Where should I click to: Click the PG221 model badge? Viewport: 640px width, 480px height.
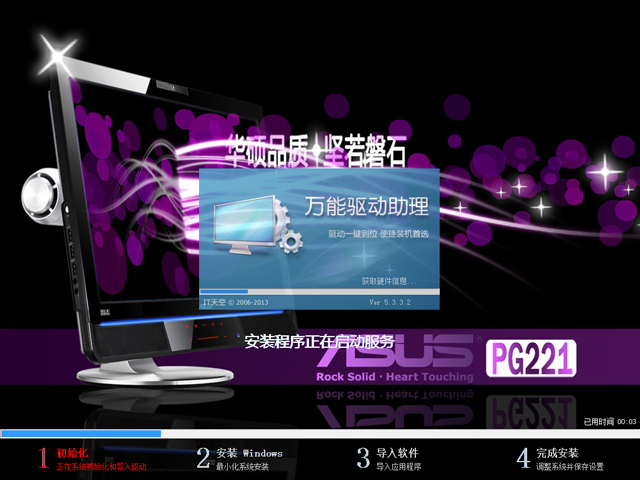point(531,358)
